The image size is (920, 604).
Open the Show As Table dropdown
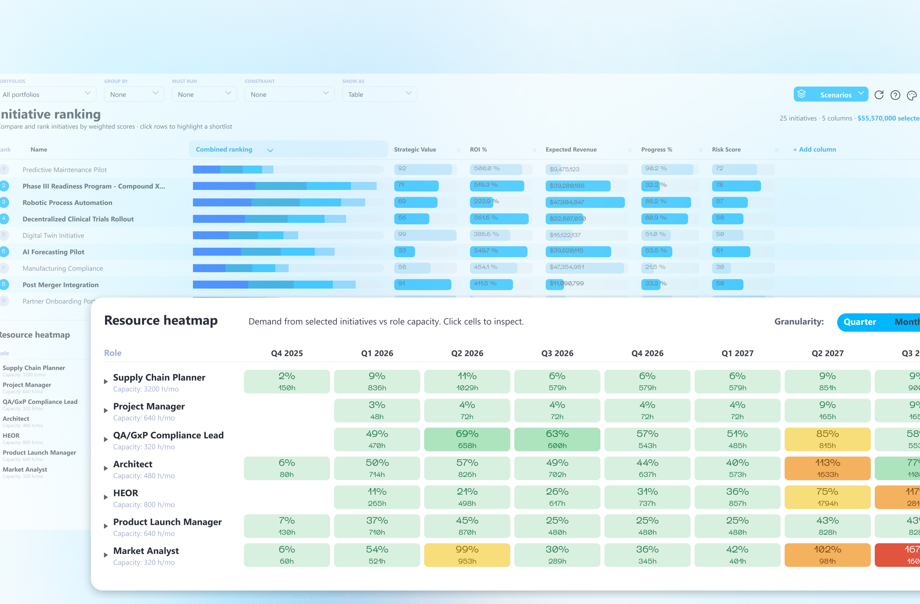click(379, 94)
